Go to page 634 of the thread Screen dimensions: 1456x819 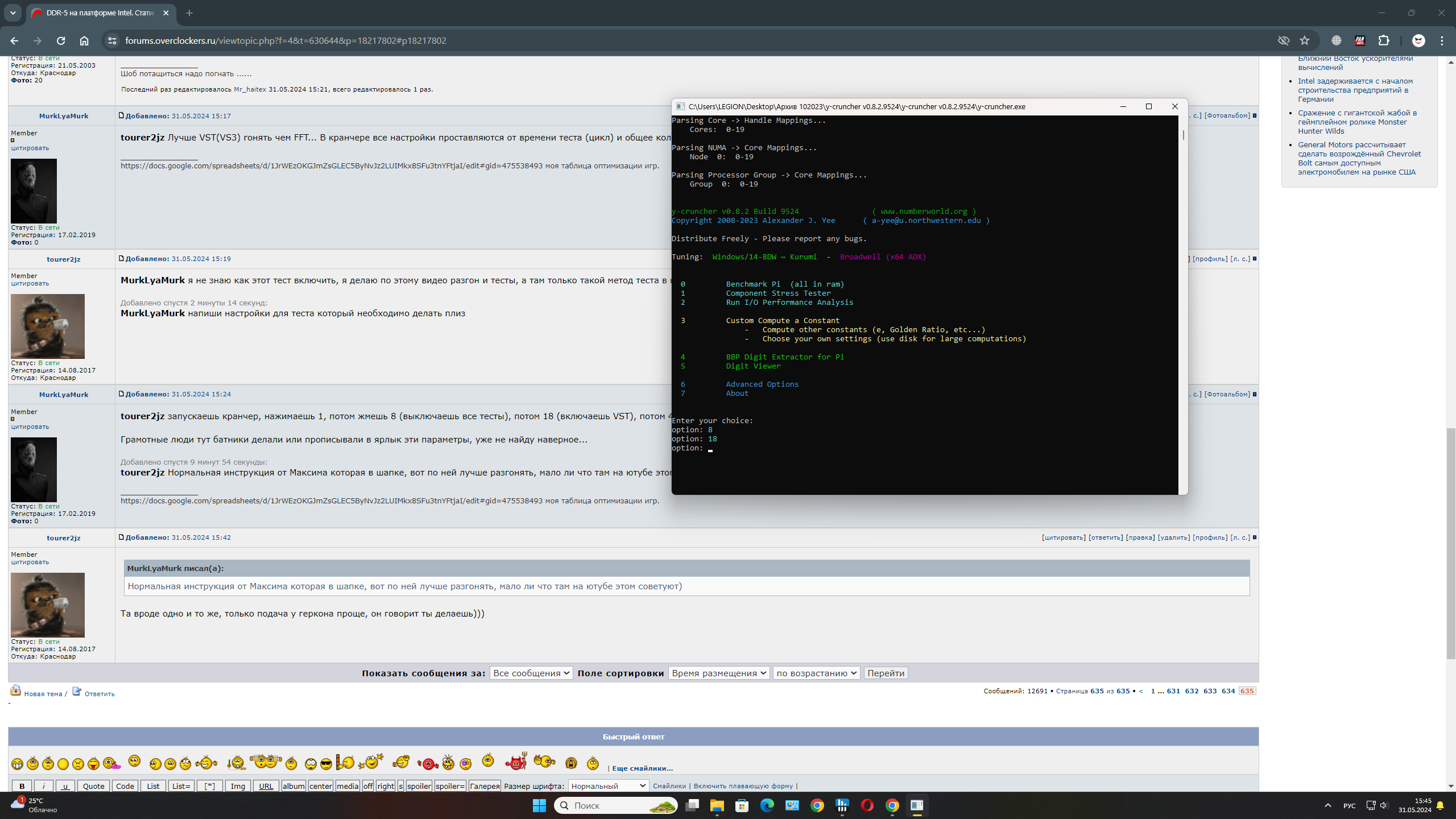tap(1228, 691)
